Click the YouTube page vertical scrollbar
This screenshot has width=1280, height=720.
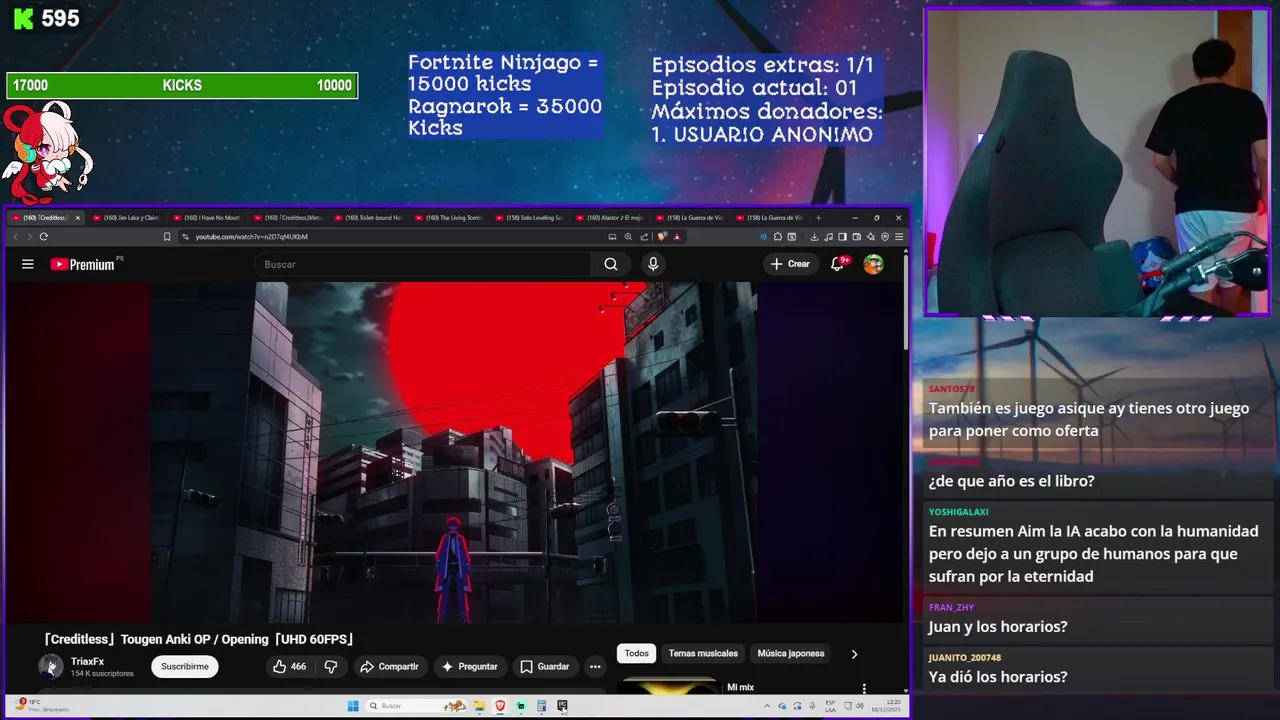pos(907,300)
